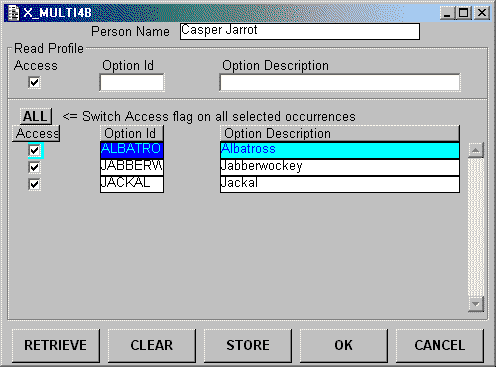Select the Jabberwockey description cell
496x367 pixels.
point(340,167)
